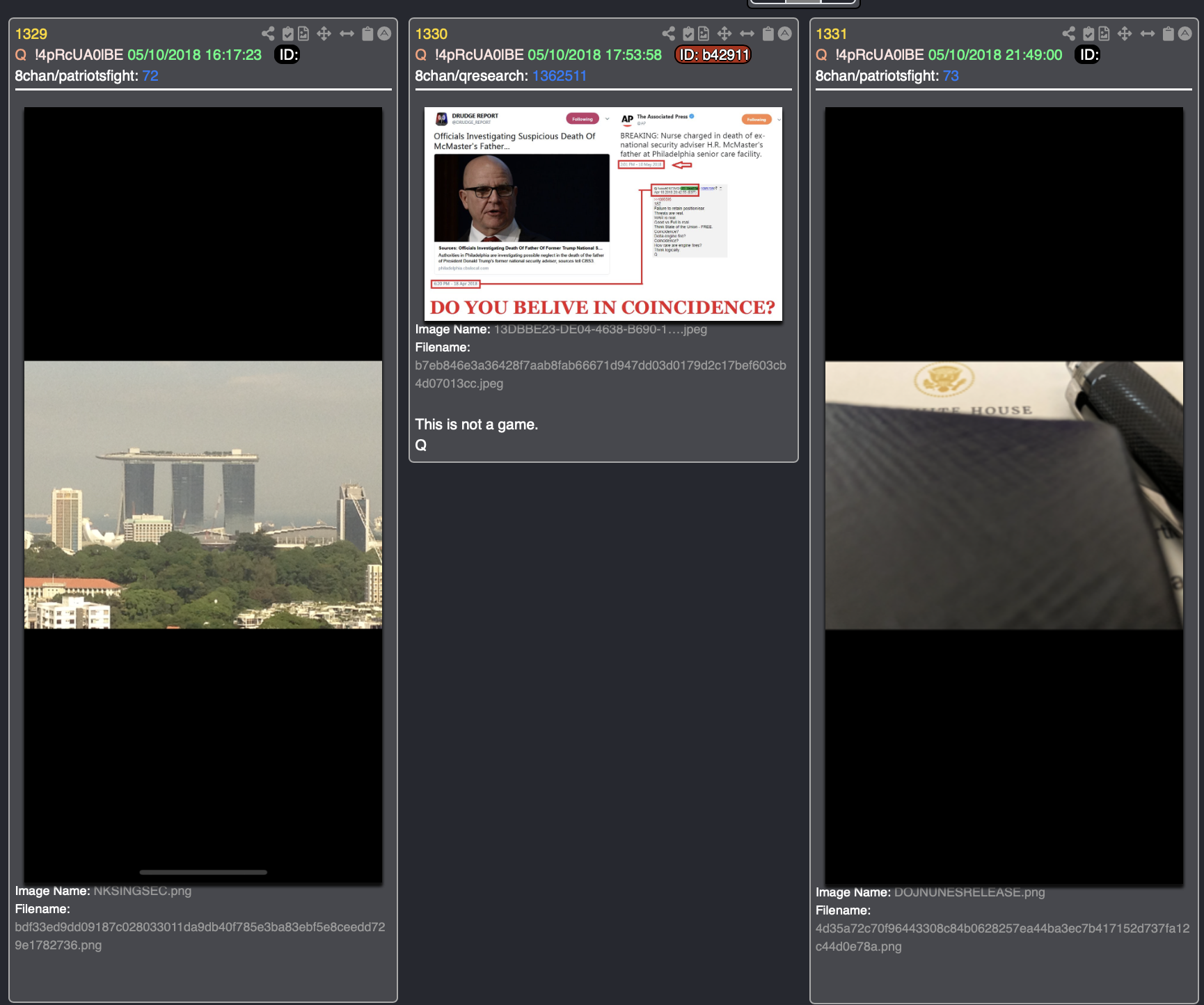Click timestamp 05/10/2018 21:49:00
The width and height of the screenshot is (1204, 1005).
[995, 55]
